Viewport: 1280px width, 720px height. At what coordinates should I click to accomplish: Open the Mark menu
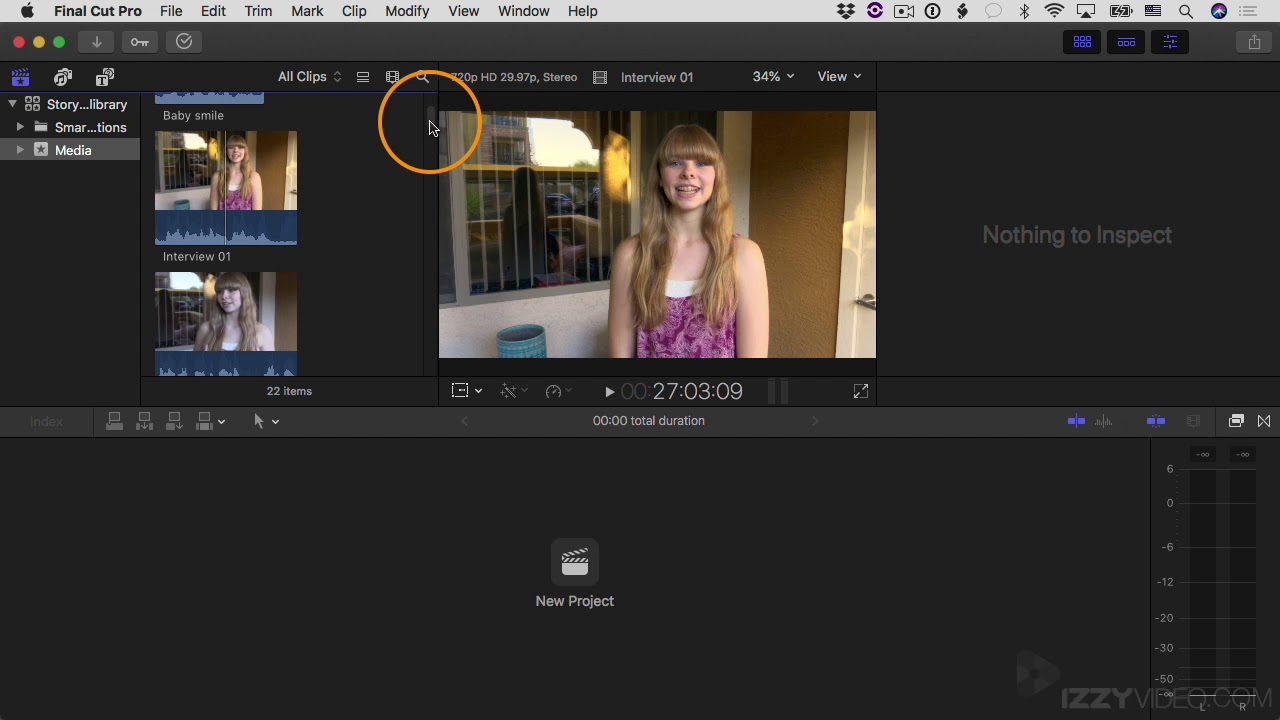(x=307, y=11)
